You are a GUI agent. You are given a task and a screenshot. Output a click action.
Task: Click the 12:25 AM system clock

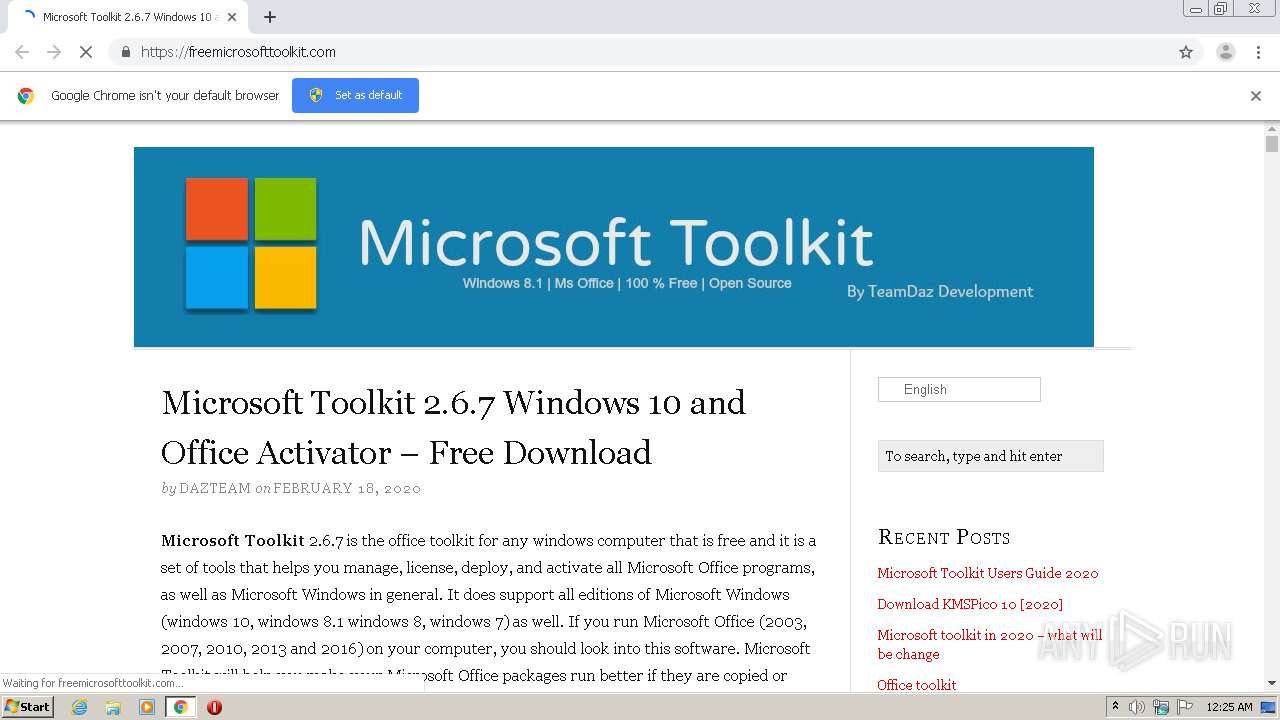(1229, 707)
